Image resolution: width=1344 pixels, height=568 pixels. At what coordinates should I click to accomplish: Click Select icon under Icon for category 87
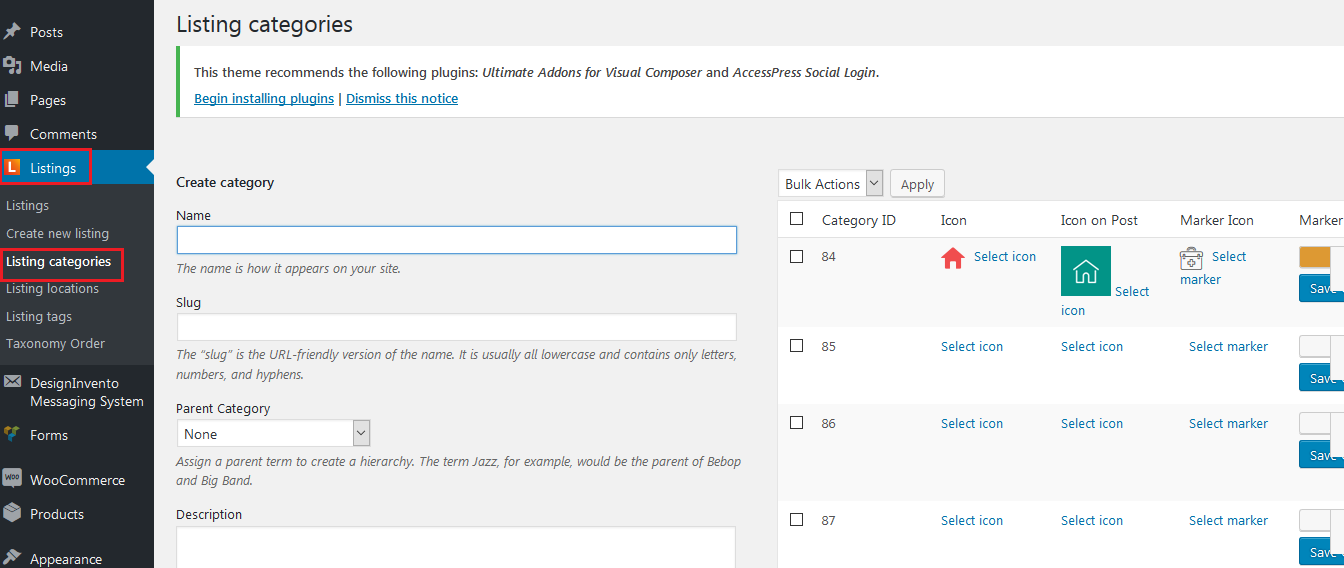pyautogui.click(x=972, y=520)
